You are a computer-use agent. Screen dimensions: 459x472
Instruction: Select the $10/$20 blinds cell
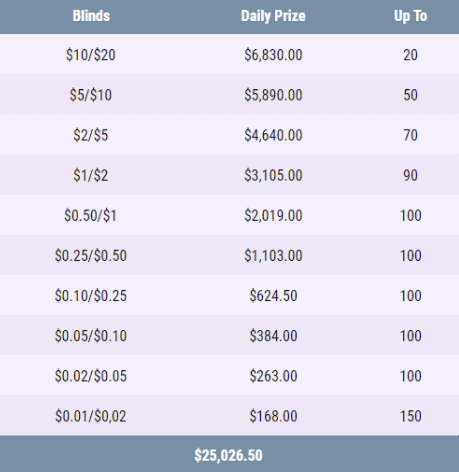click(x=91, y=55)
